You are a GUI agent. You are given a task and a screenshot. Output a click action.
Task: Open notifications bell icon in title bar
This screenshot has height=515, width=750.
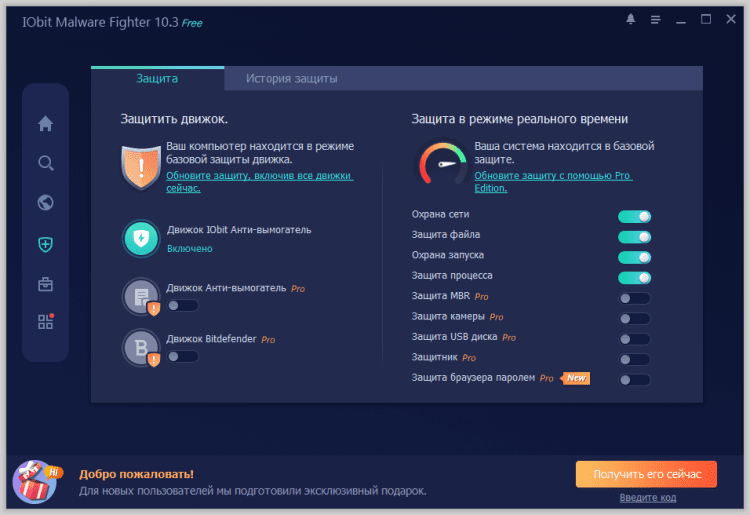(630, 19)
